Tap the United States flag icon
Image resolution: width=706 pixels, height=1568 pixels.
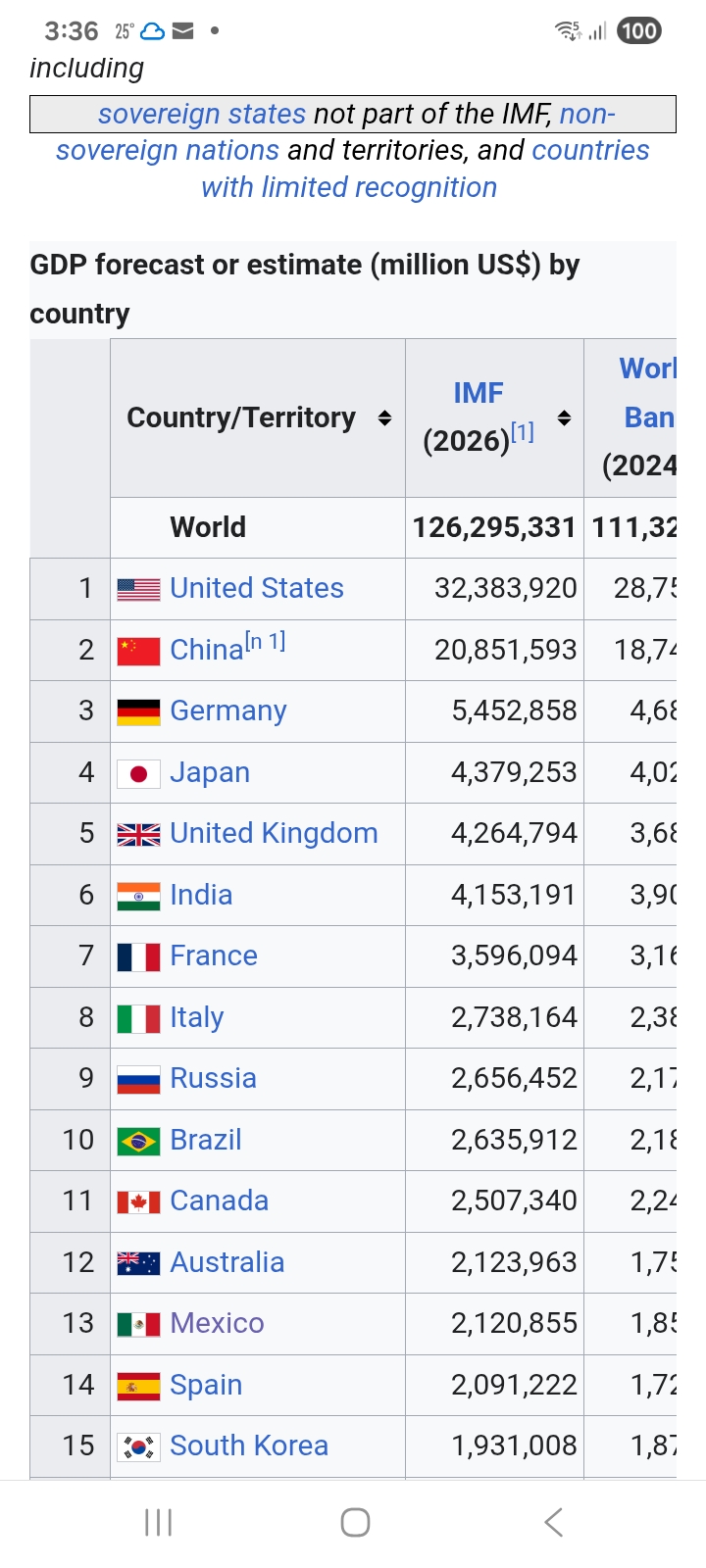pyautogui.click(x=138, y=589)
